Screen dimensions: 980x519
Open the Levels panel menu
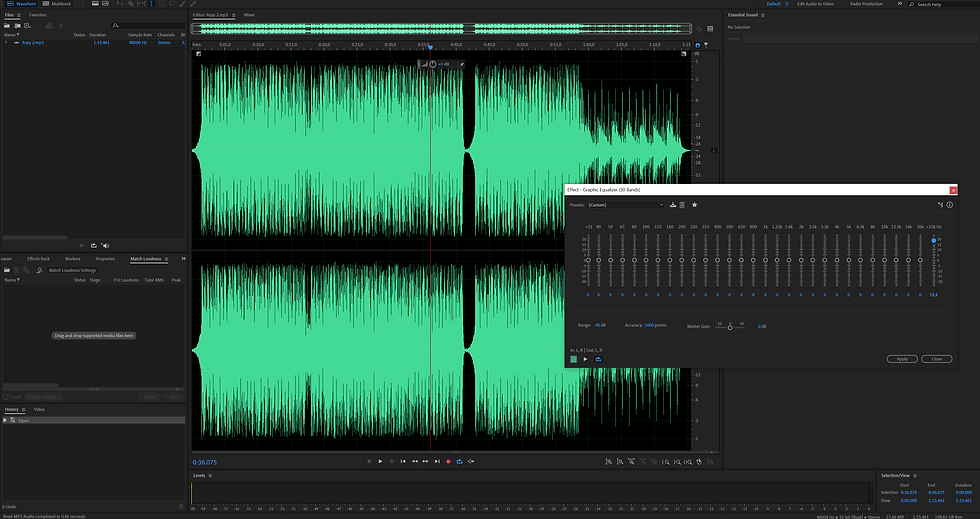(x=210, y=476)
